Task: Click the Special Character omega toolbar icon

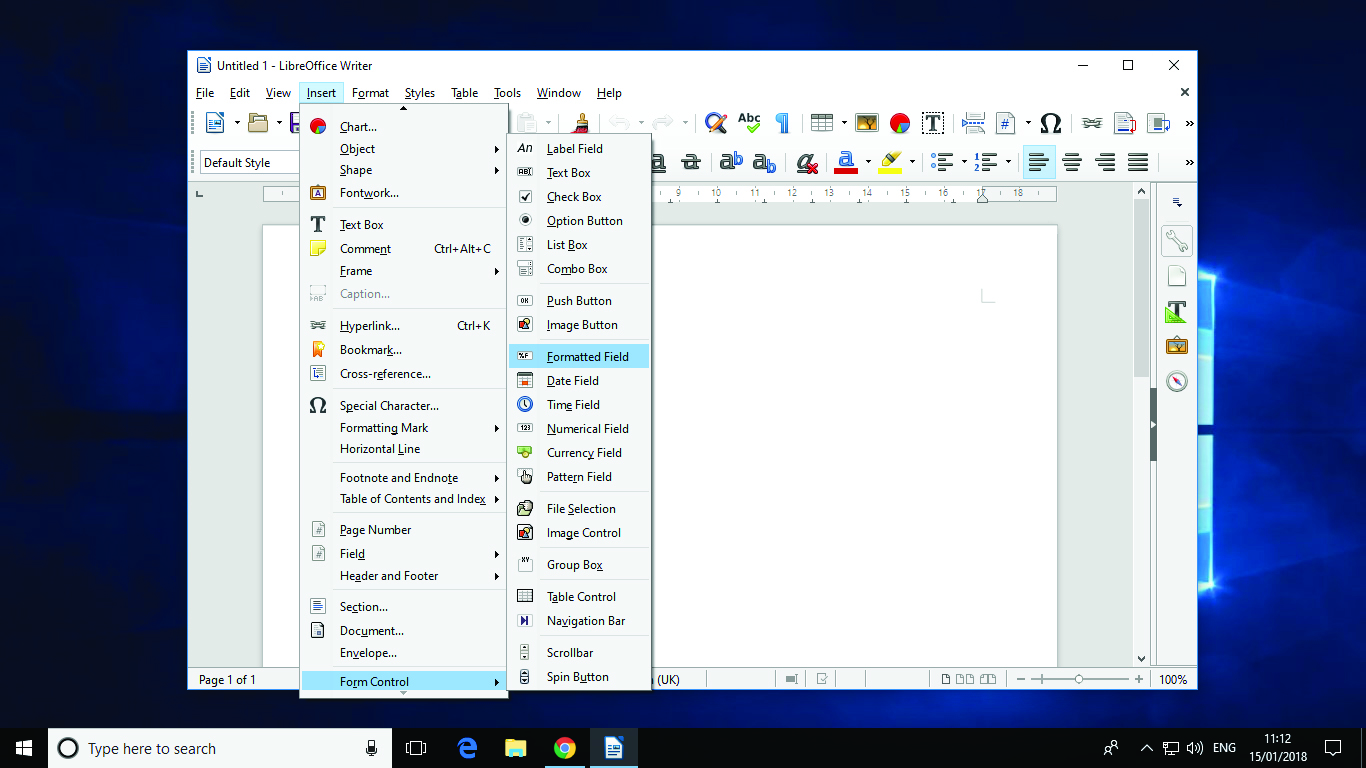Action: pos(1050,123)
